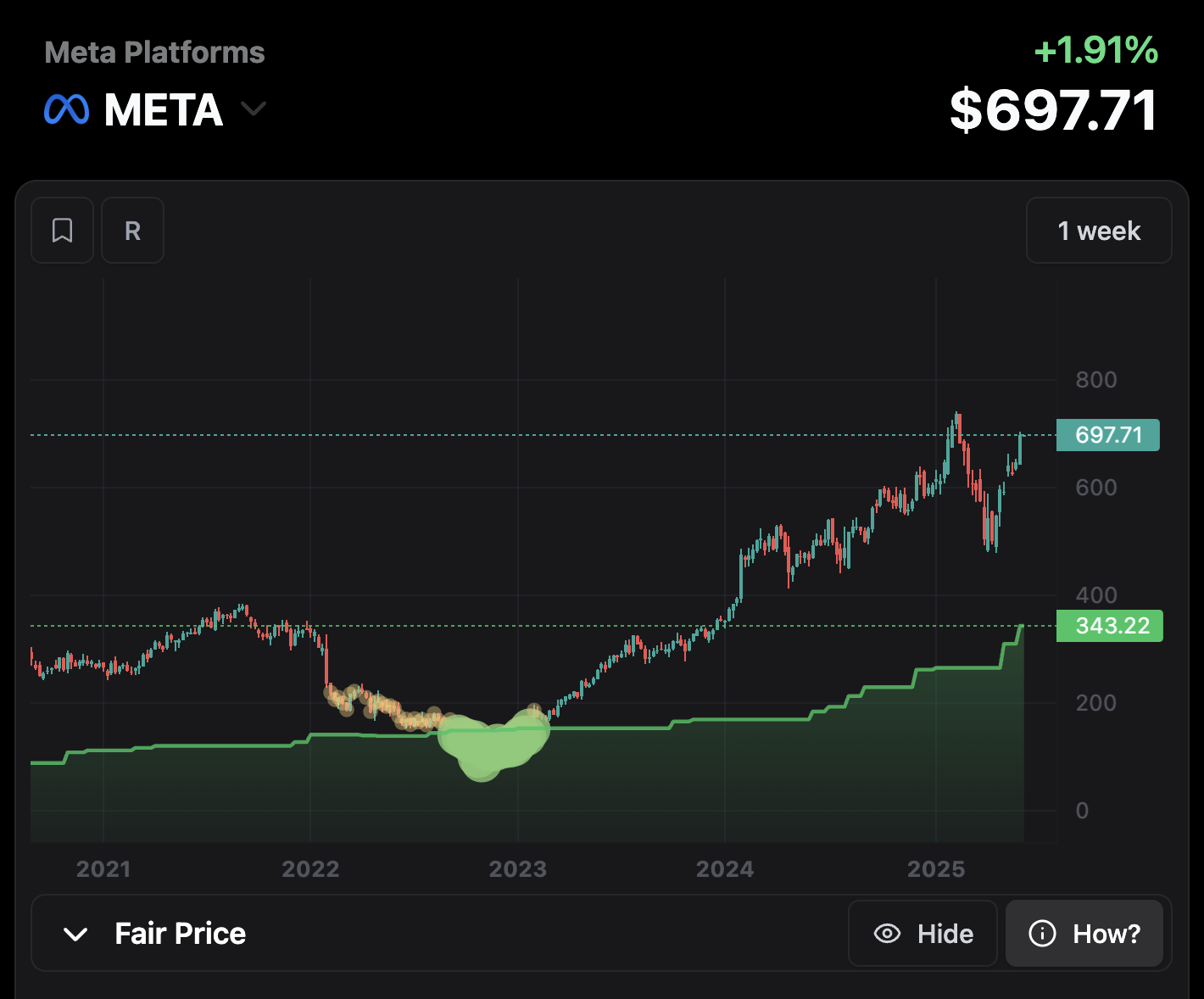Collapse the Fair Price section chevron

click(76, 934)
